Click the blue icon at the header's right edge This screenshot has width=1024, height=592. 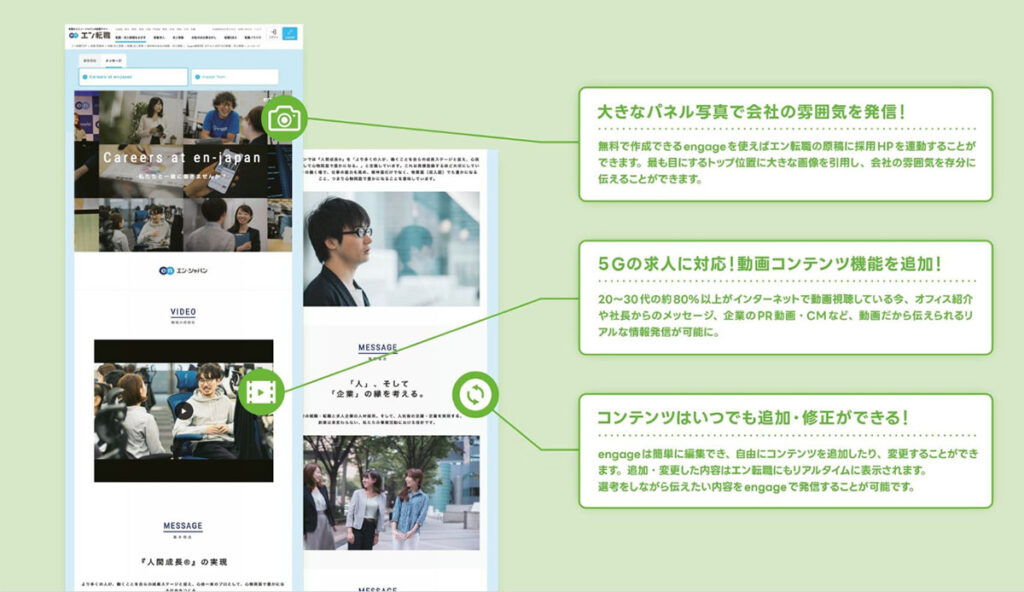pos(289,34)
